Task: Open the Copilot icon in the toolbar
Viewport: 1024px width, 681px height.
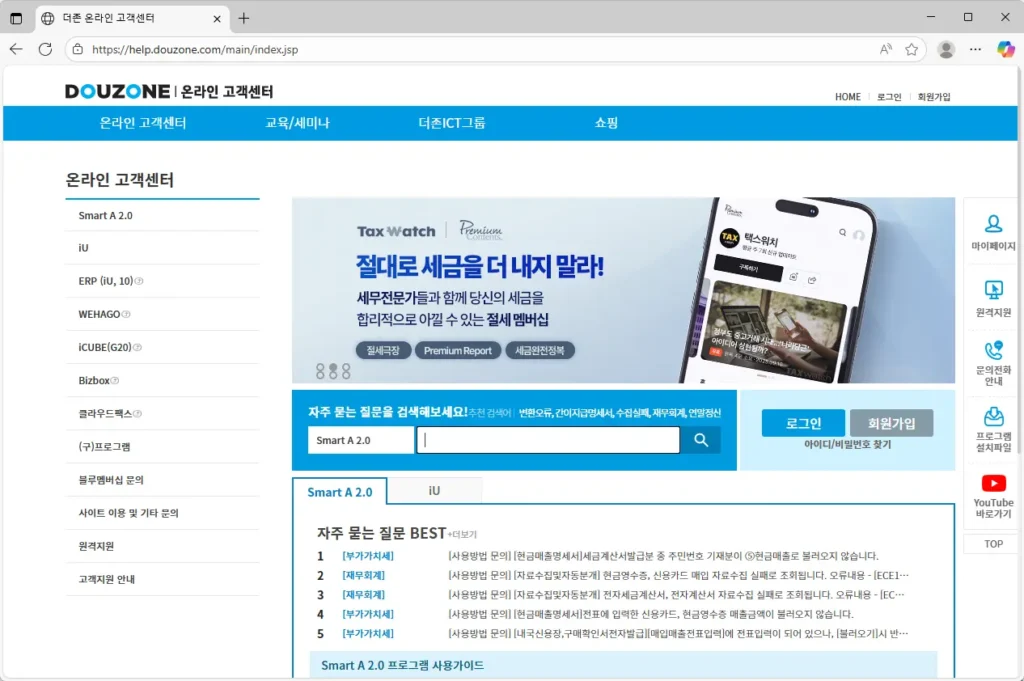Action: coord(1005,50)
